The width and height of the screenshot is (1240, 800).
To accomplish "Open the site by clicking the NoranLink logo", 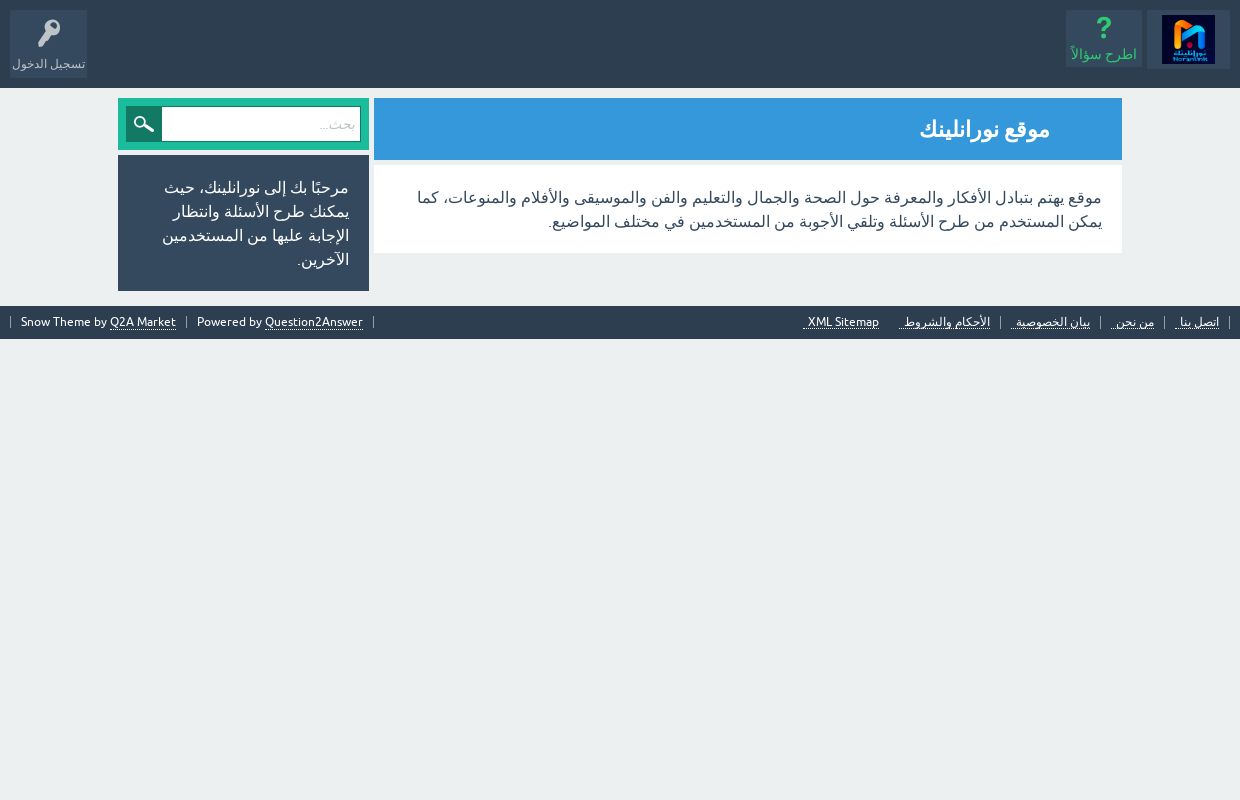I will click(1189, 39).
